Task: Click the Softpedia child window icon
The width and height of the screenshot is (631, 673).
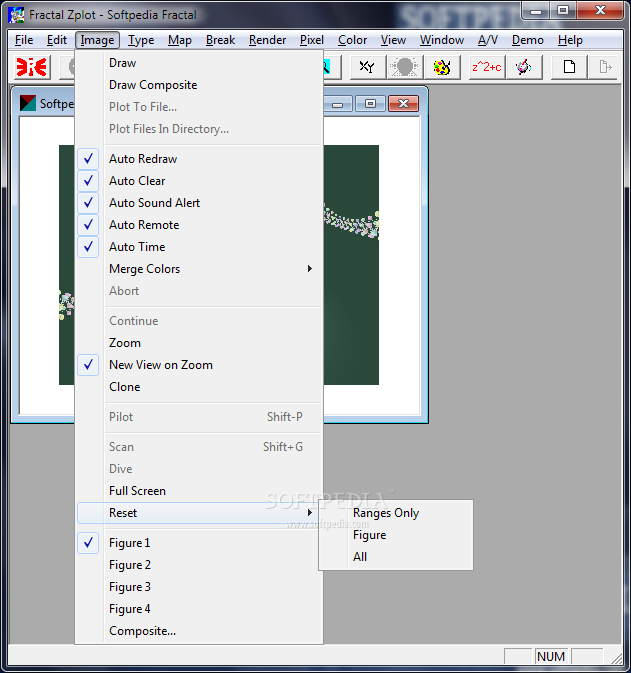Action: pyautogui.click(x=28, y=103)
